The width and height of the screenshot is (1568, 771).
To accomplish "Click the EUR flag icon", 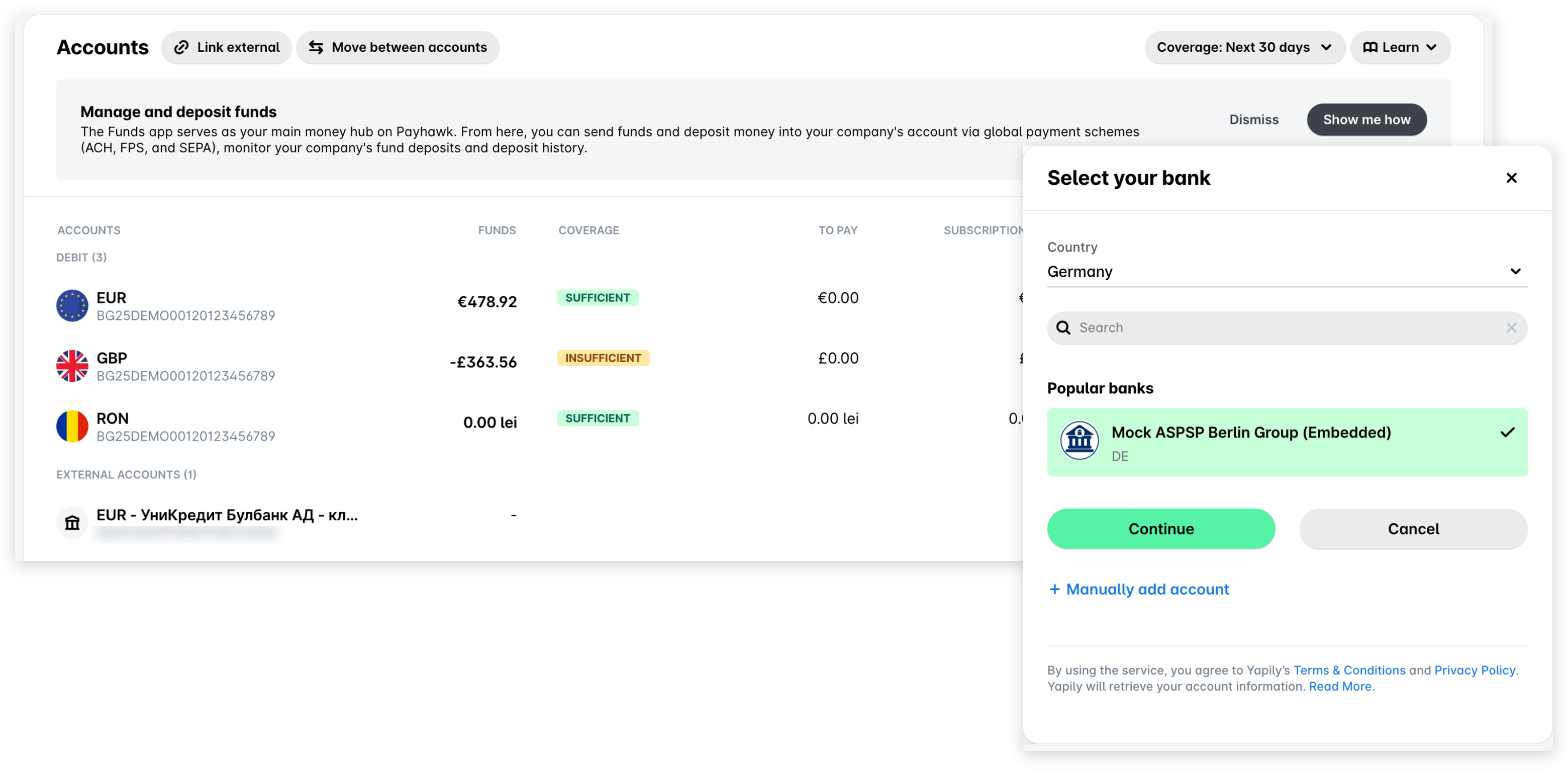I will pos(72,305).
